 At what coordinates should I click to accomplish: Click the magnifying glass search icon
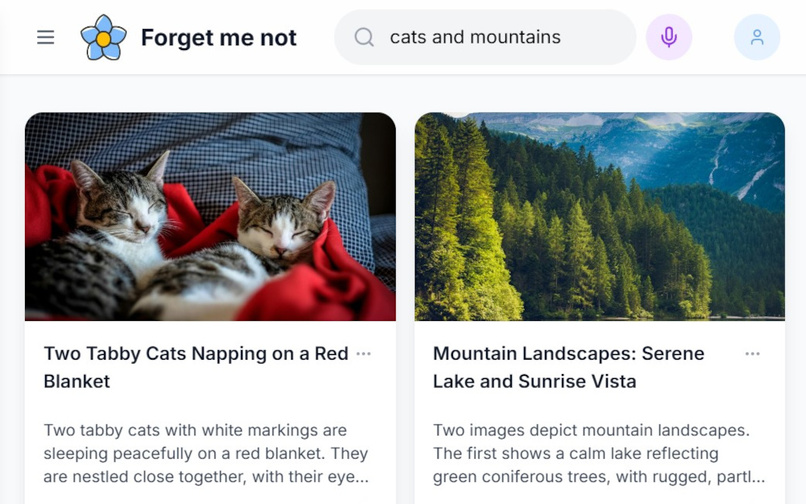click(x=364, y=37)
